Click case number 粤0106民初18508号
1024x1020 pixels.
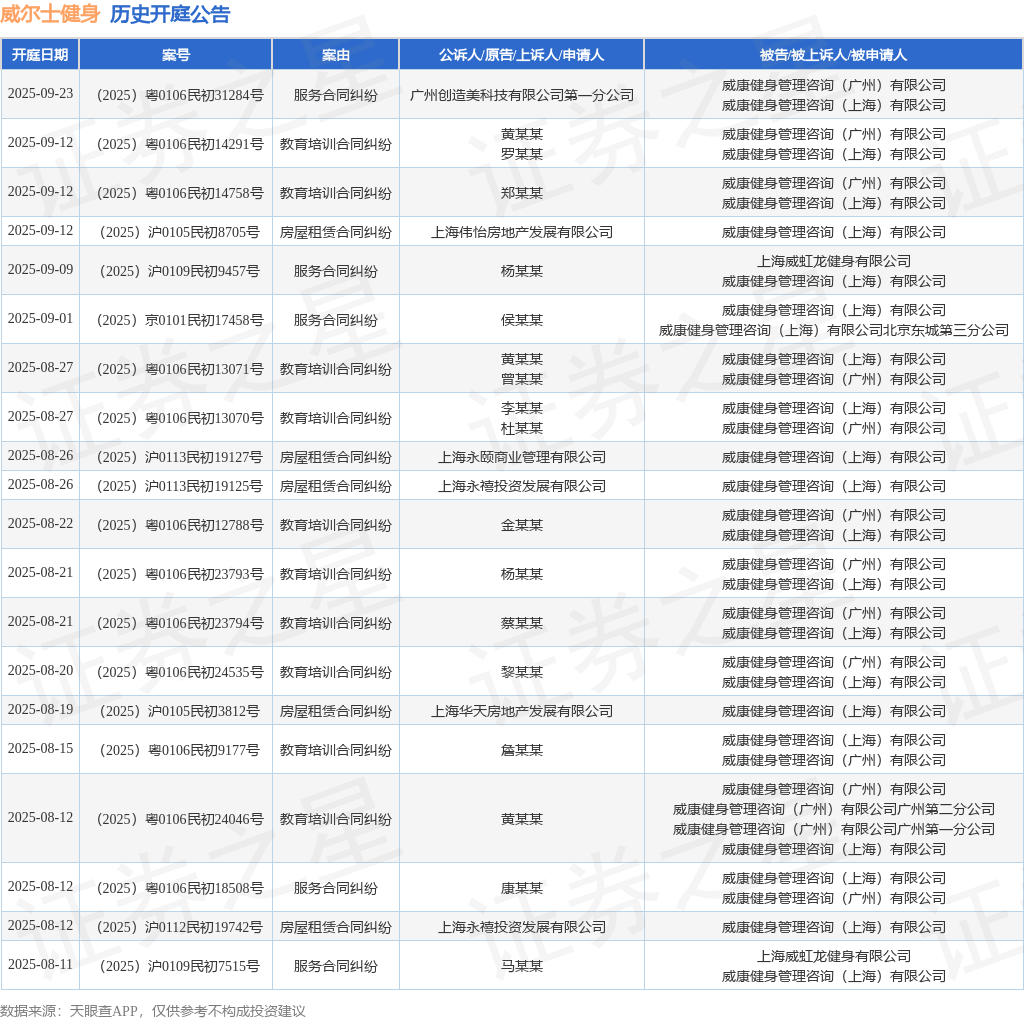[x=180, y=888]
